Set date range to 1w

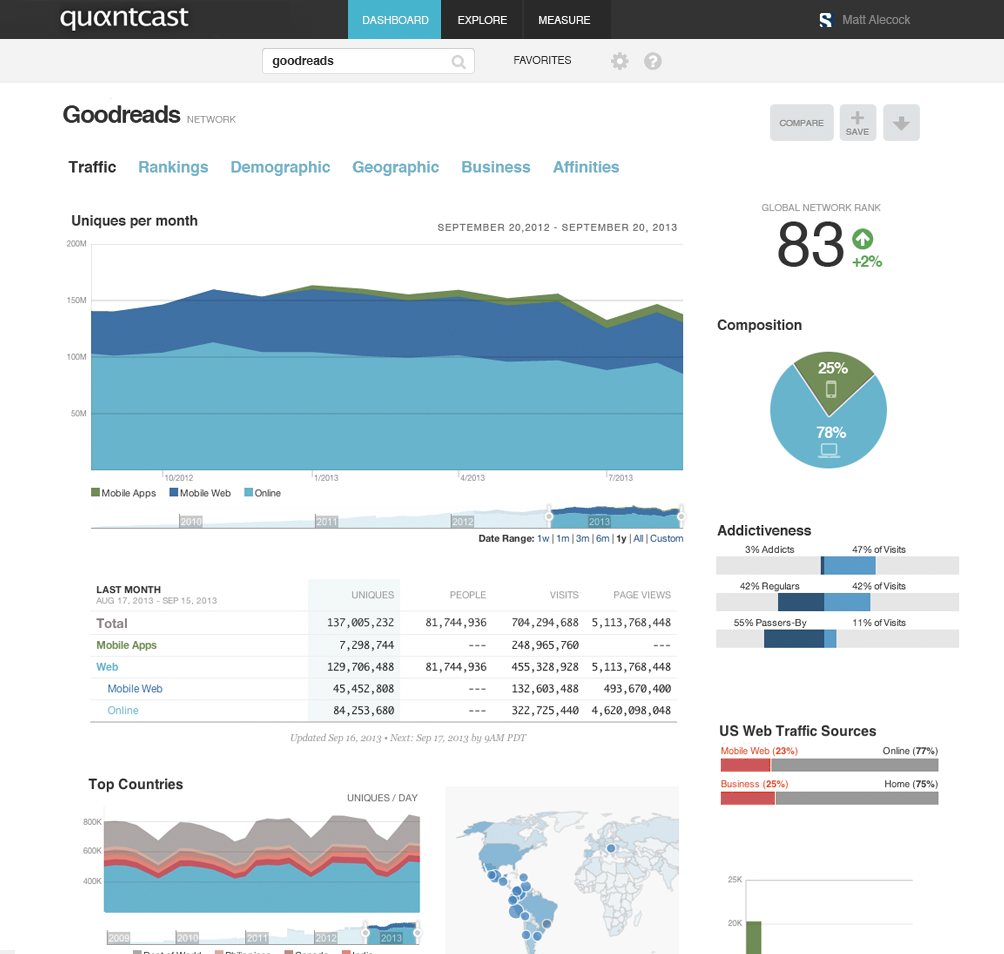tap(543, 538)
